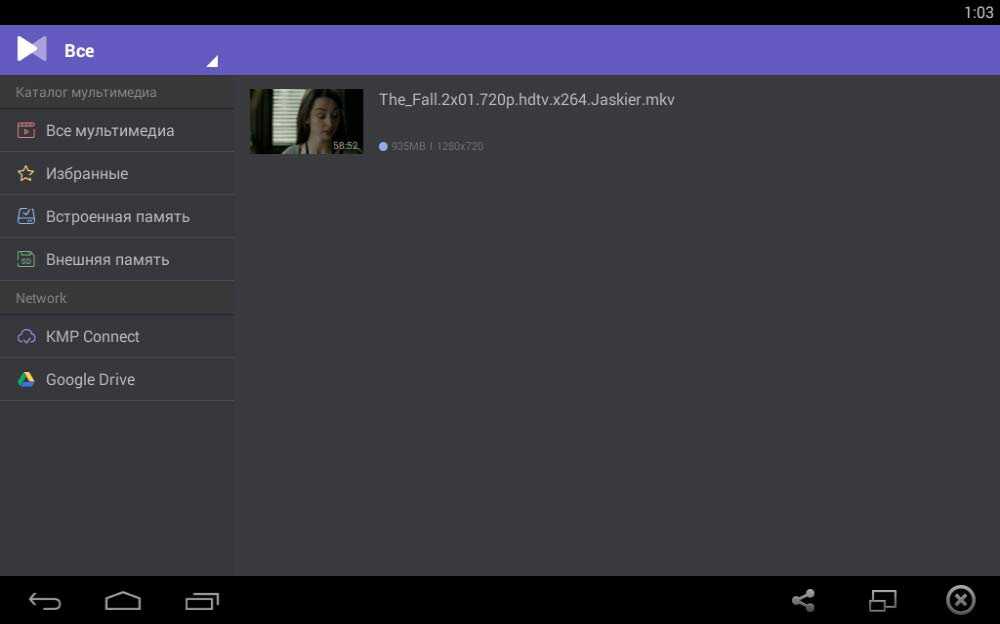
Task: Tap the Android Home navigation button
Action: tap(123, 601)
